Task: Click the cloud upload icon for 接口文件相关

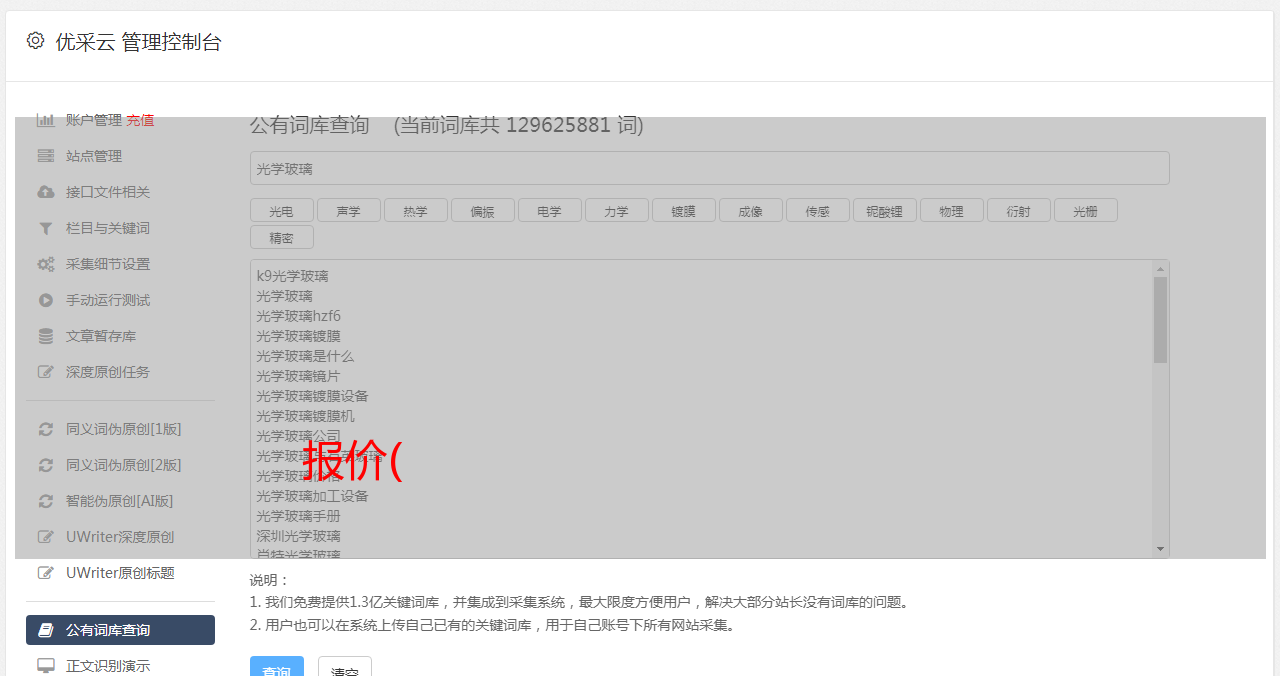Action: [45, 192]
